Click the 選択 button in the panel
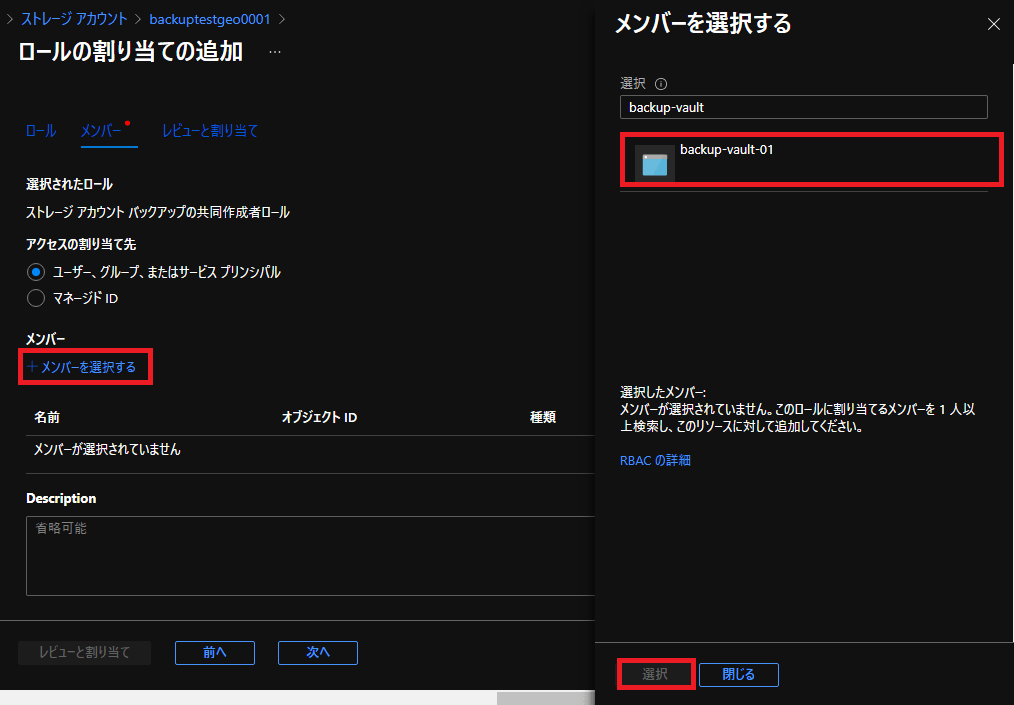This screenshot has width=1014, height=705. (x=655, y=675)
